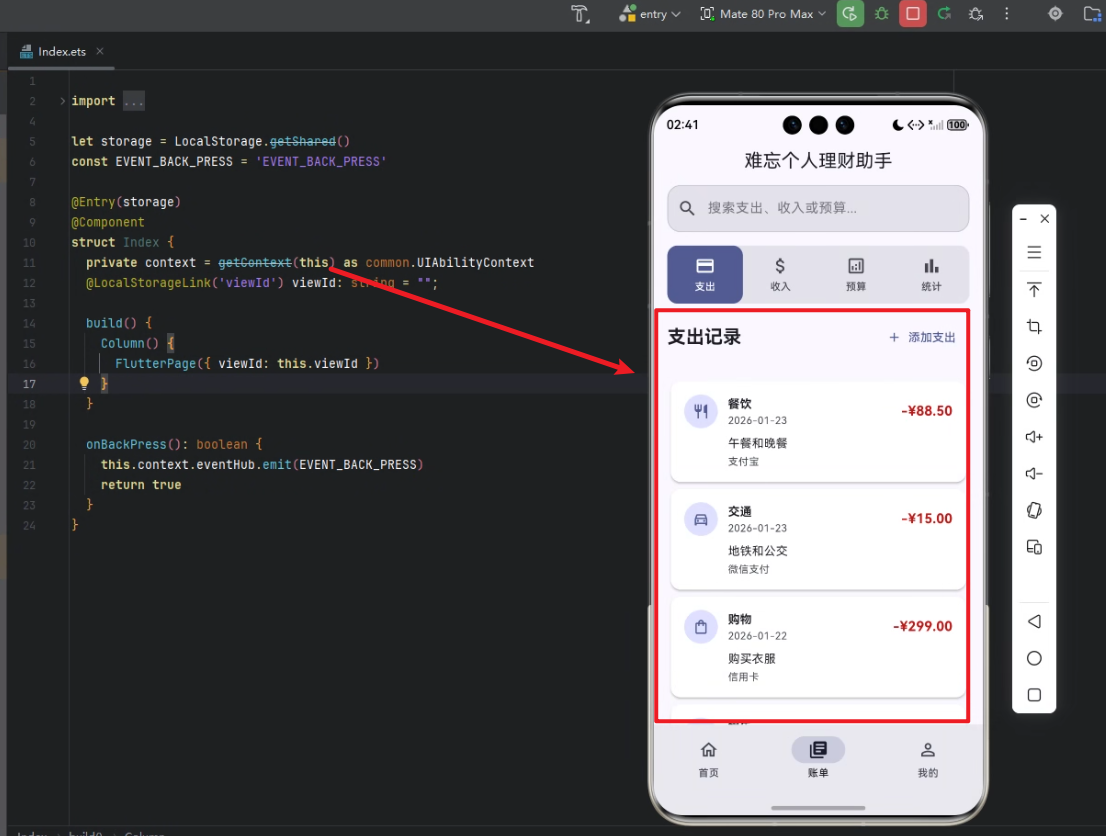Click the search field in the phone app
Viewport: 1106px width, 836px height.
point(818,208)
